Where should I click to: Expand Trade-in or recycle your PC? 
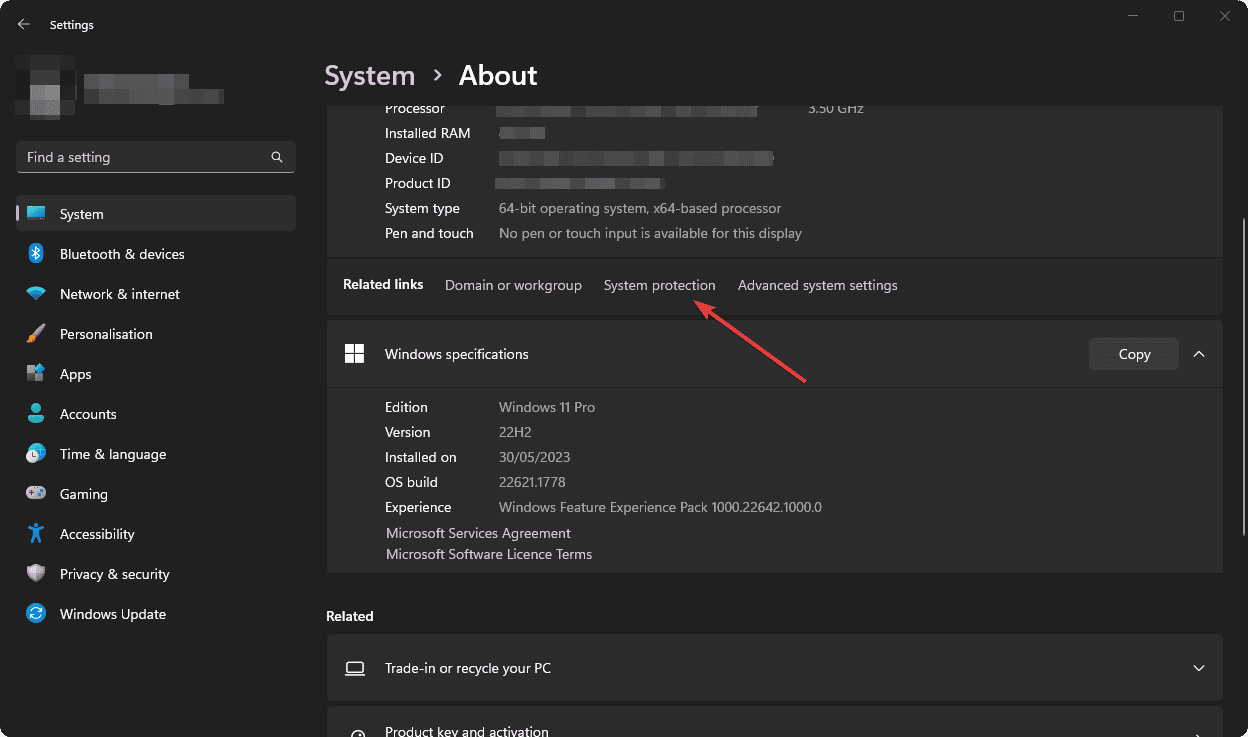(x=1199, y=667)
